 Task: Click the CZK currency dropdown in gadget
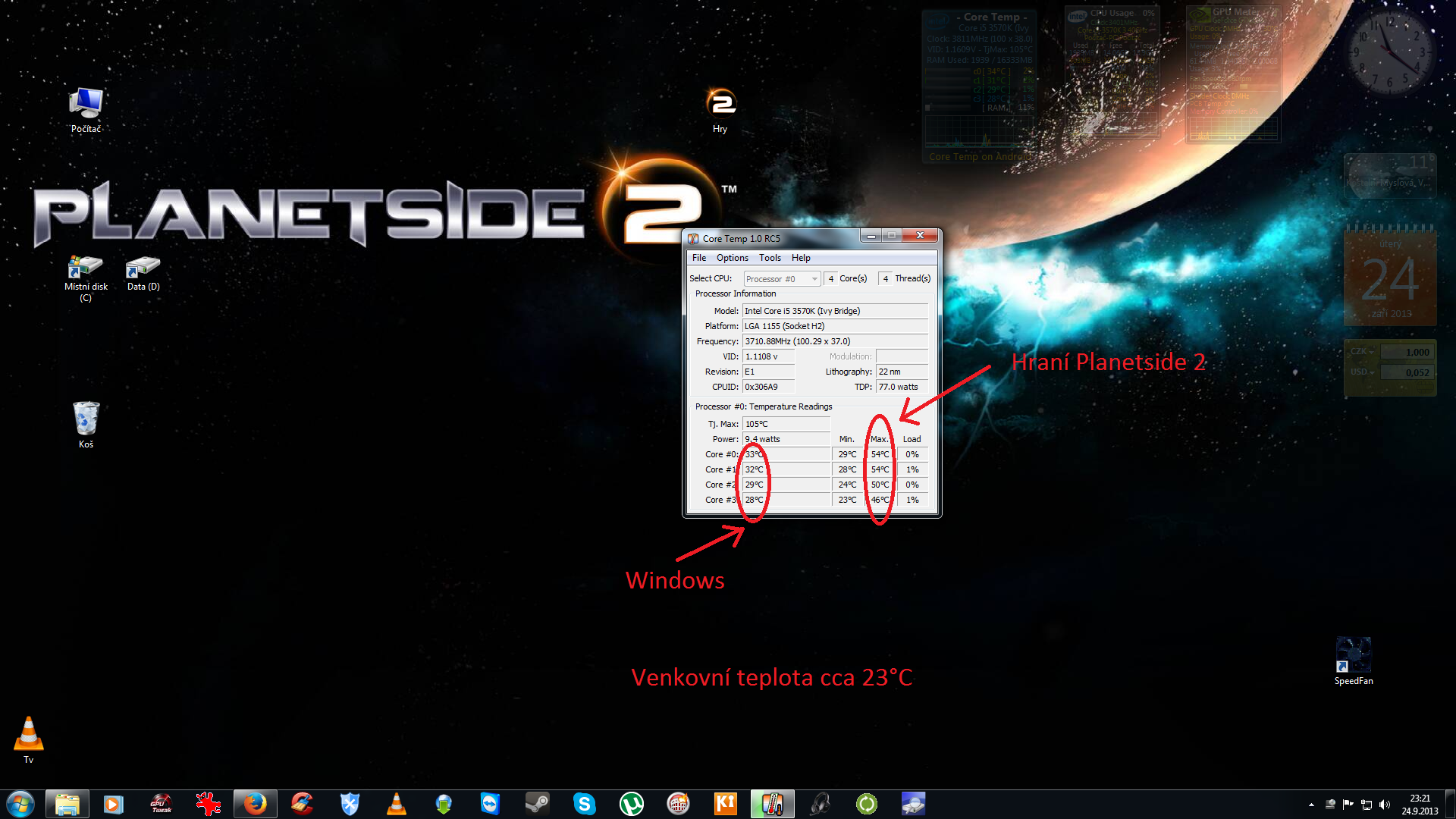tap(1363, 352)
